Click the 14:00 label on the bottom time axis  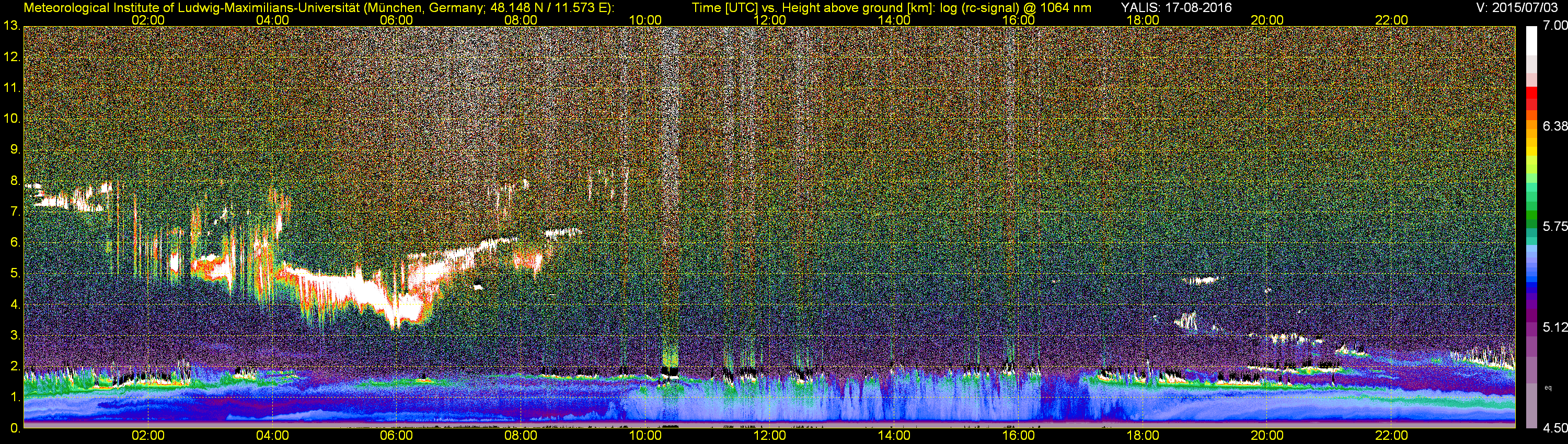click(x=894, y=436)
